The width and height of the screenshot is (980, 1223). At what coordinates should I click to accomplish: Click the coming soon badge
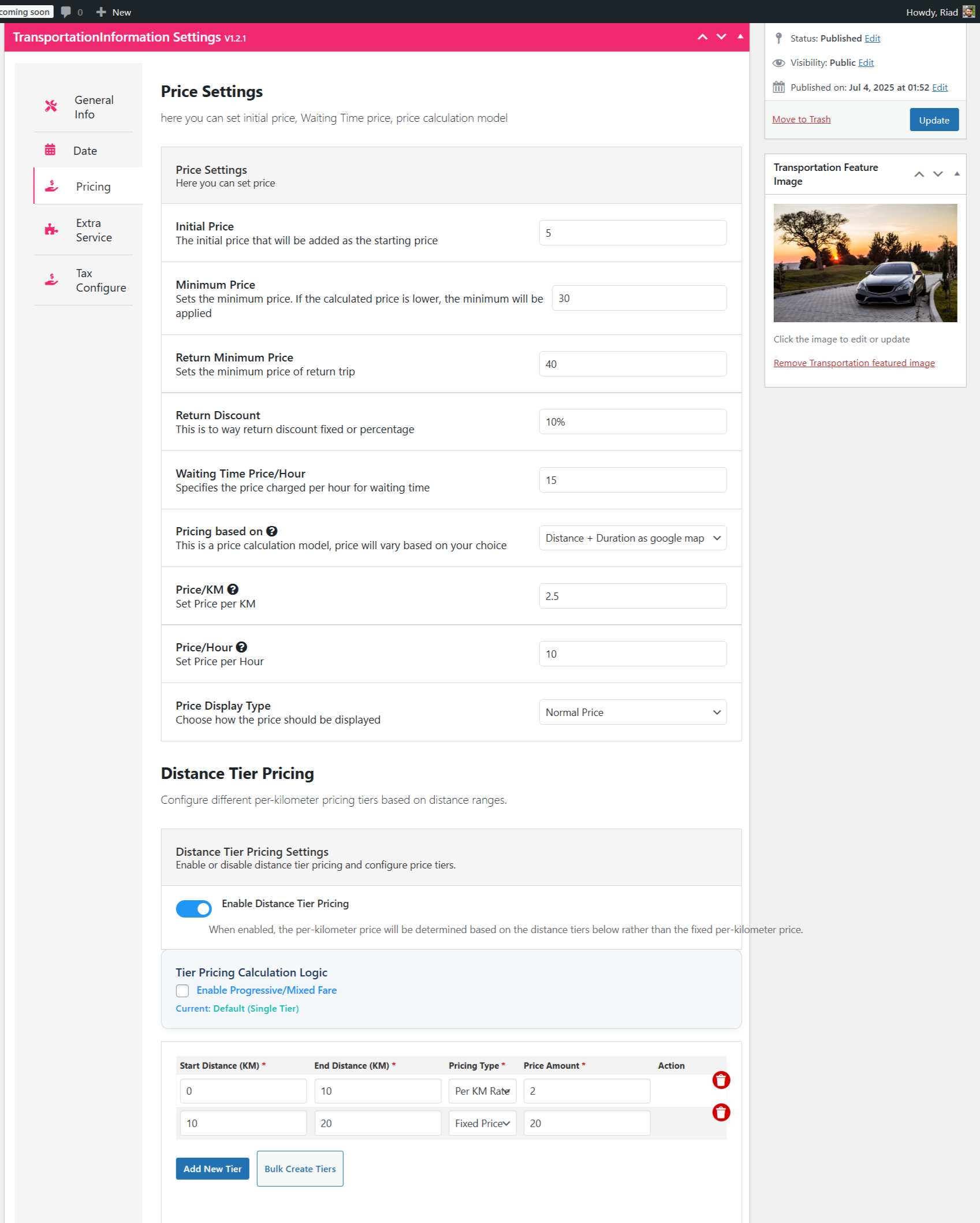click(26, 12)
